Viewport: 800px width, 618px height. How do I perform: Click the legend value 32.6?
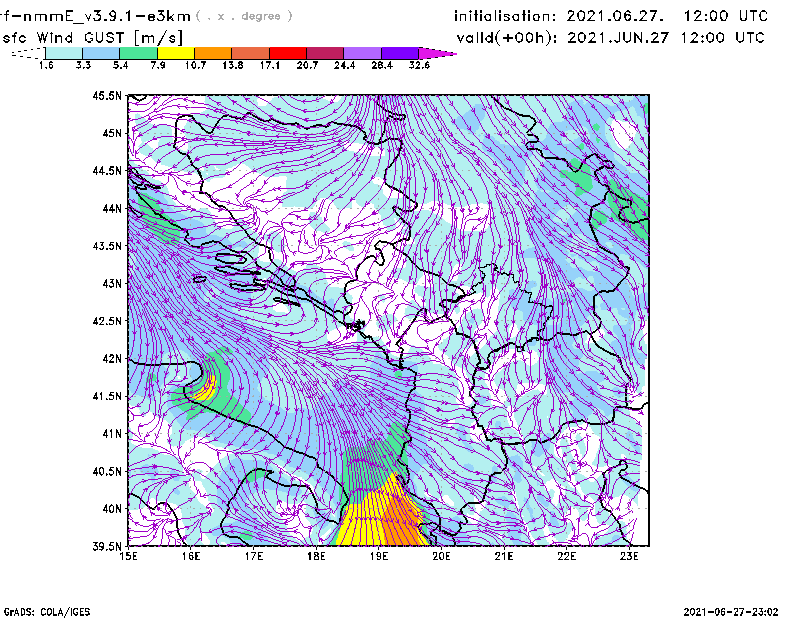click(x=419, y=65)
